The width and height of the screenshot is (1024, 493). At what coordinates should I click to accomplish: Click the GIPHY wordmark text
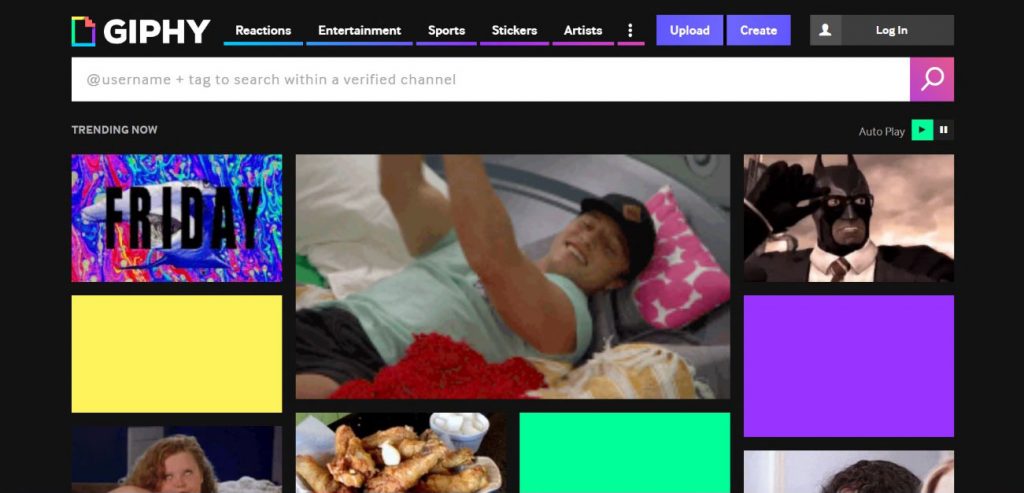(x=157, y=31)
